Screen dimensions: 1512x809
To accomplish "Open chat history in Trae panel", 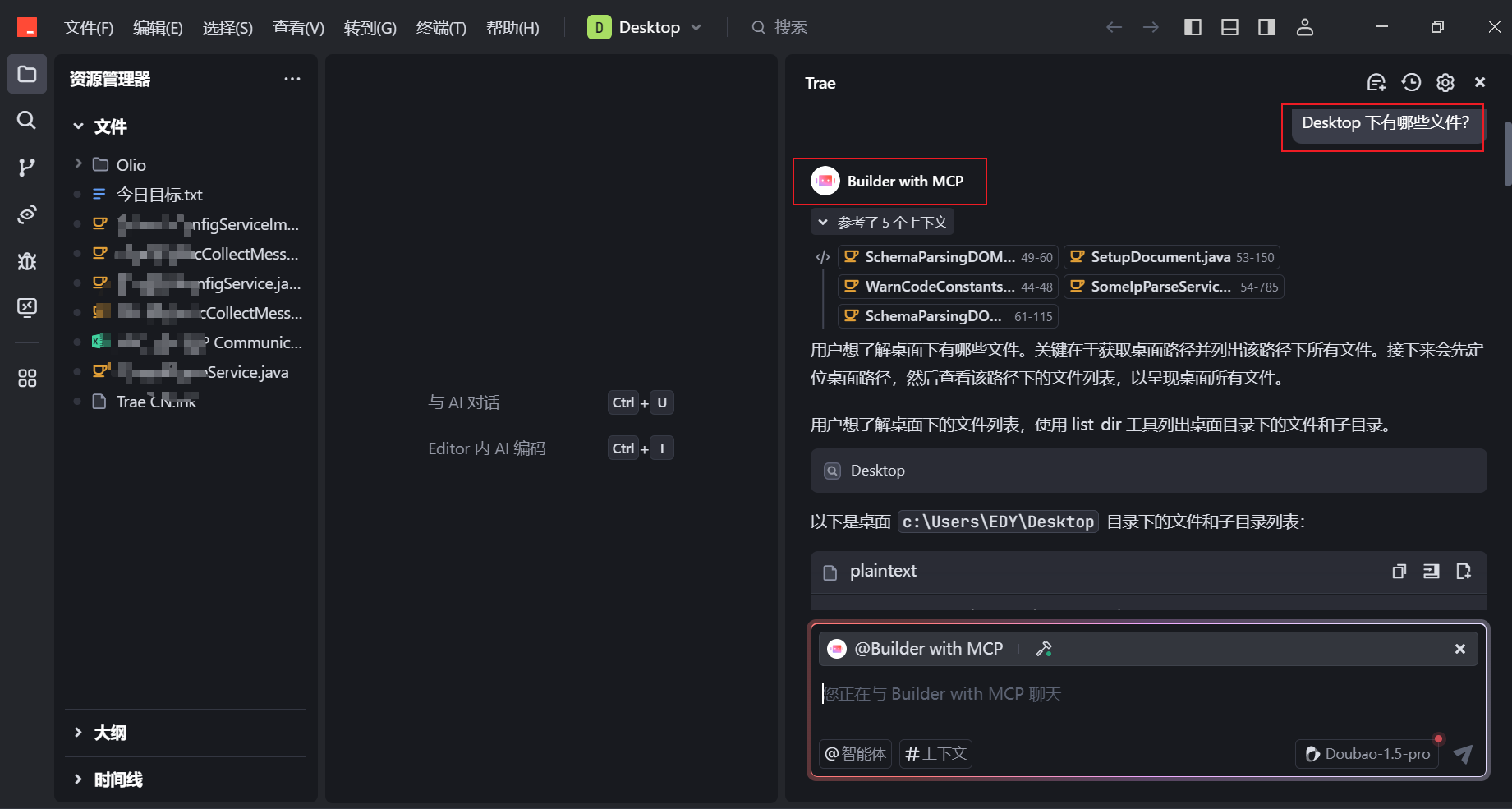I will [x=1411, y=82].
